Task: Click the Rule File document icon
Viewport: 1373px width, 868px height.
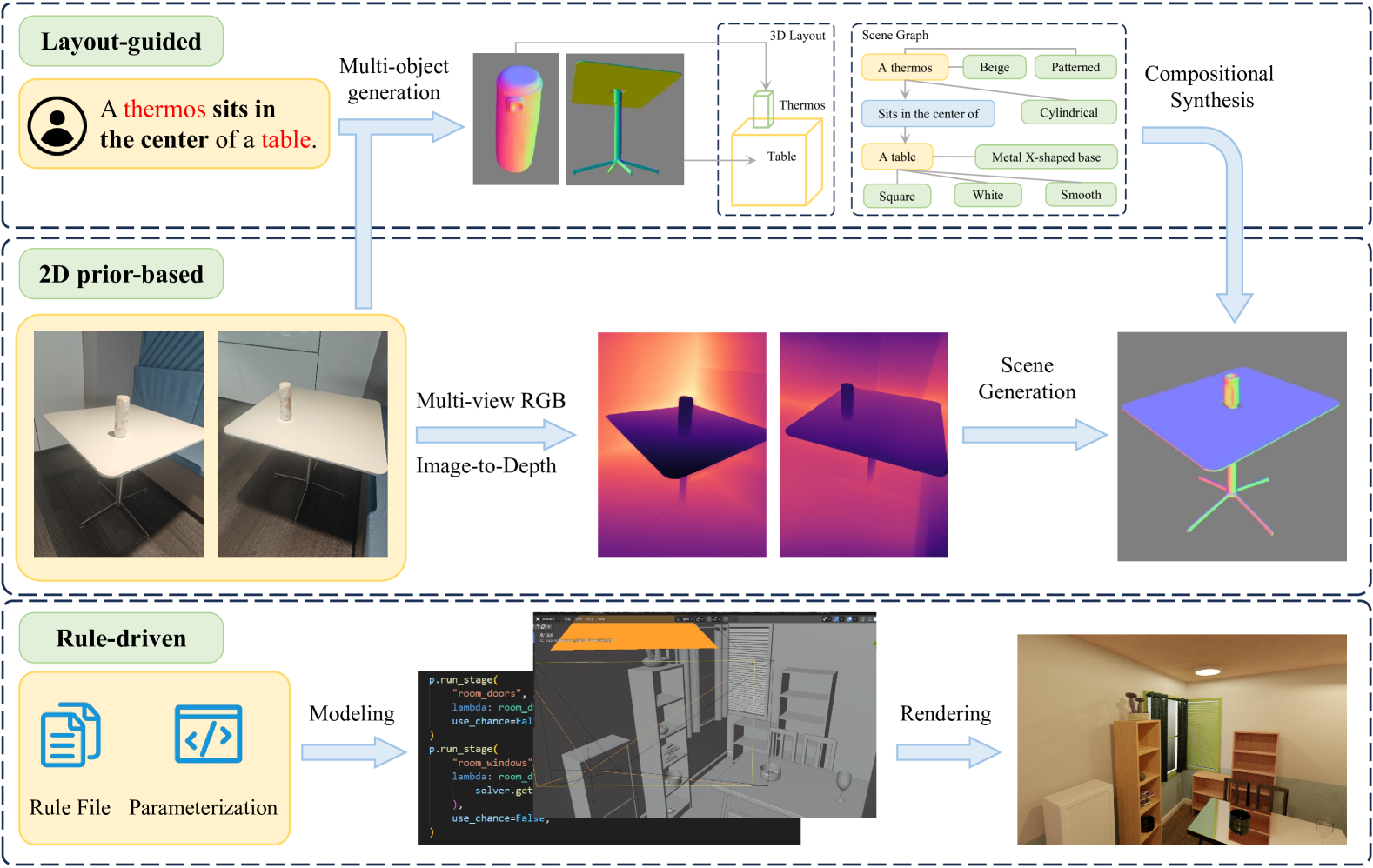Action: coord(70,734)
